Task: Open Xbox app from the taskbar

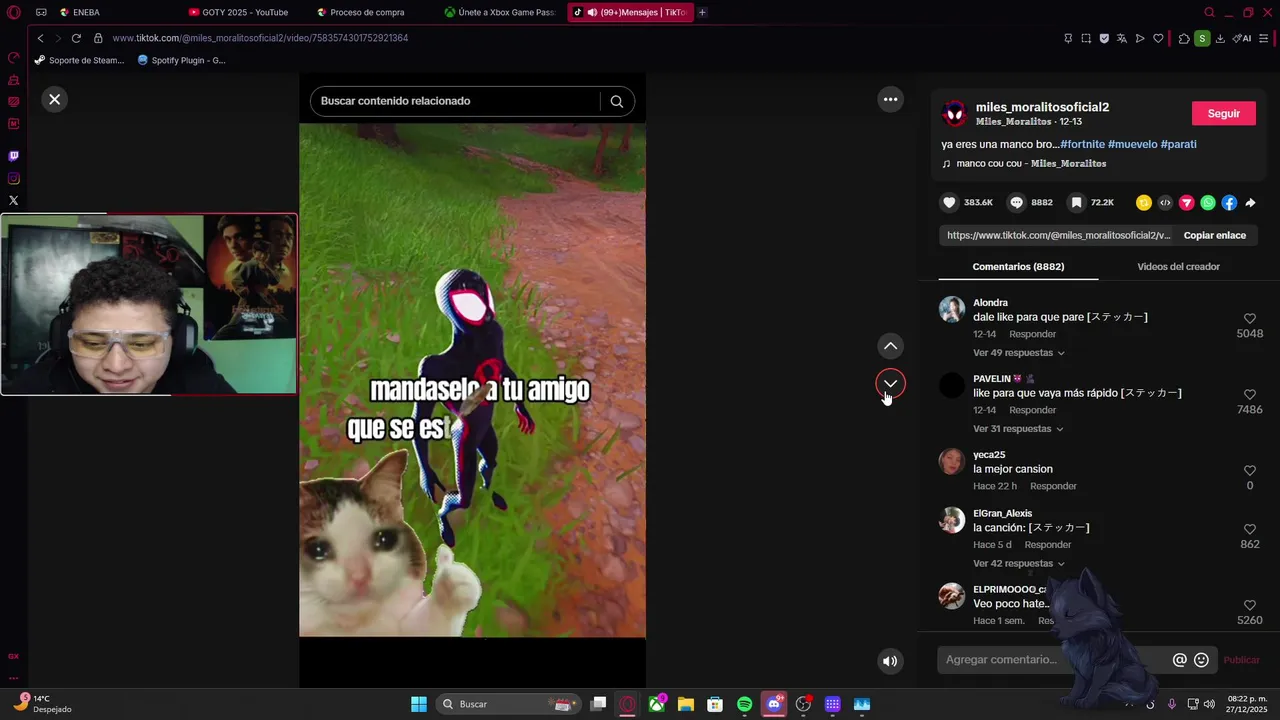Action: coord(657,704)
